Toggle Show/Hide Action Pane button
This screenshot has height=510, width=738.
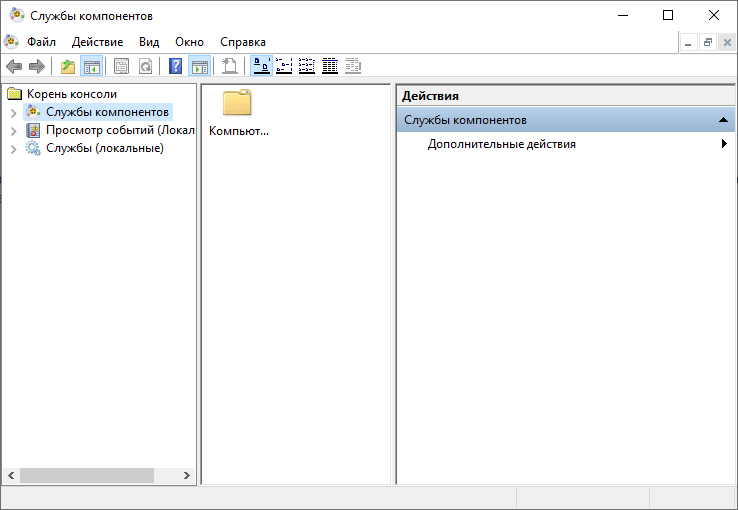[200, 66]
